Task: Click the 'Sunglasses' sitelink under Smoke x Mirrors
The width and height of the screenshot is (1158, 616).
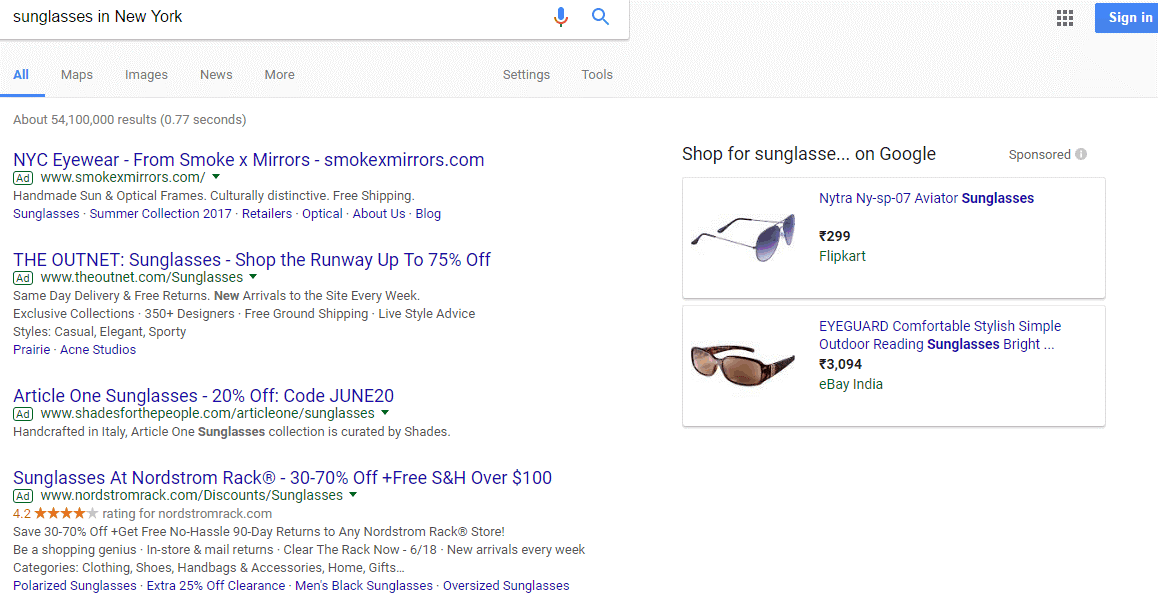Action: pos(46,213)
